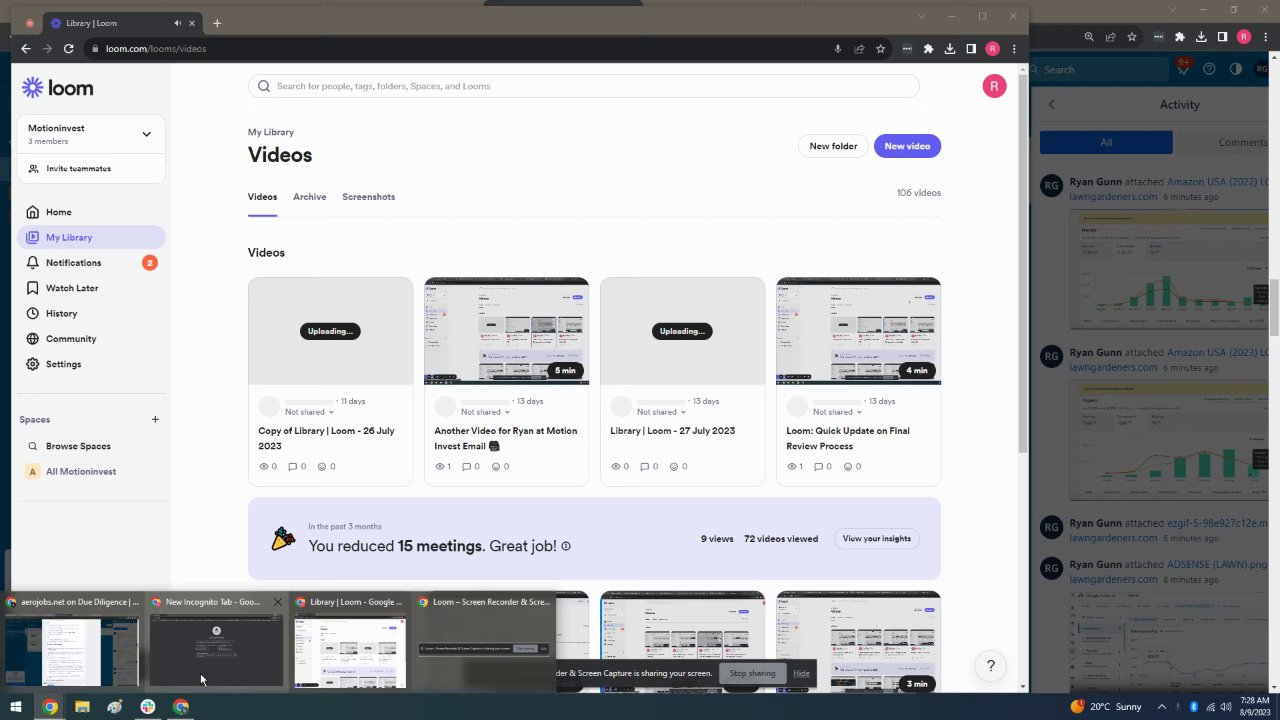The image size is (1280, 720).
Task: Reload the Loom page
Action: coord(69,49)
